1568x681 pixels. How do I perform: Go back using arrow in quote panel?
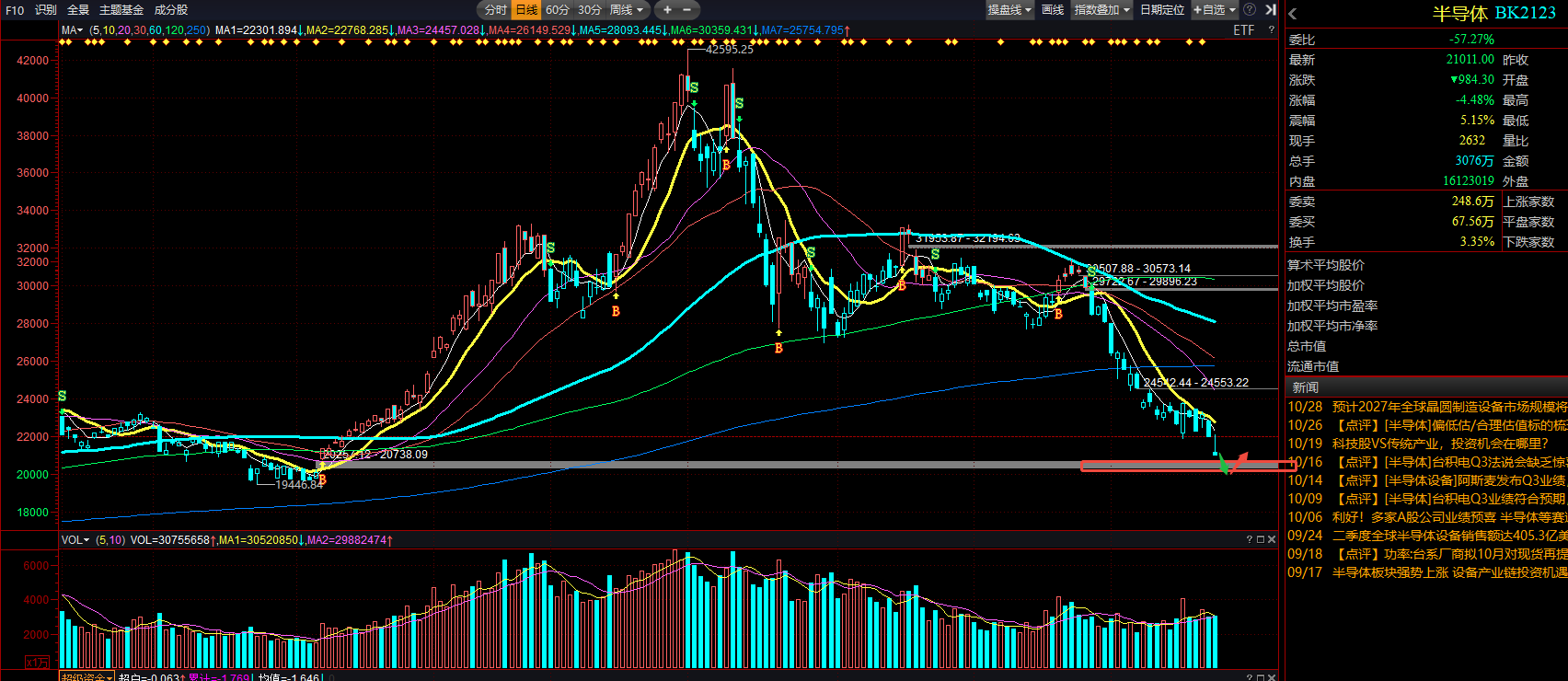1293,13
